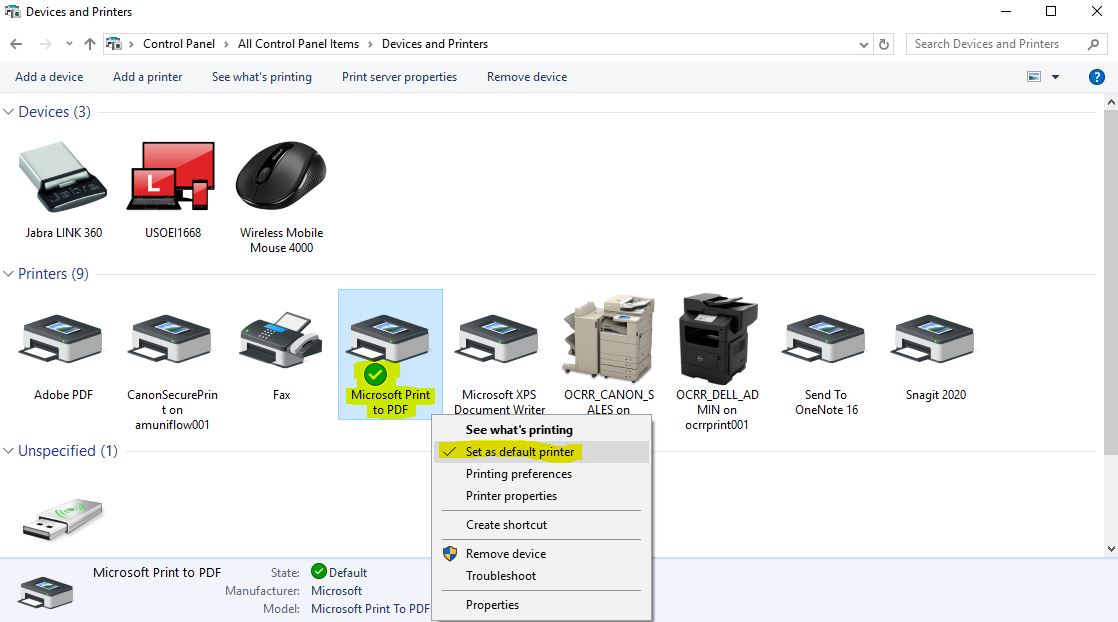Click Devices and Printers breadcrumb

coord(435,44)
